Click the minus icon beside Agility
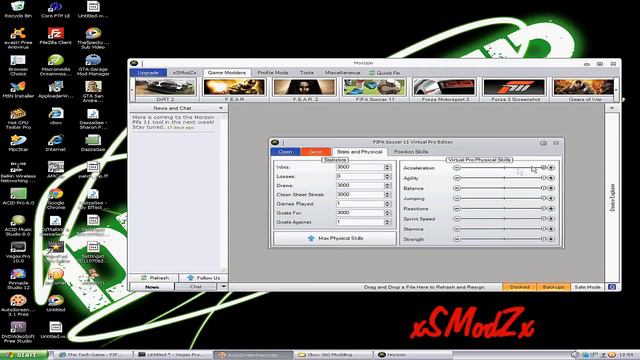The image size is (640, 360). 457,178
